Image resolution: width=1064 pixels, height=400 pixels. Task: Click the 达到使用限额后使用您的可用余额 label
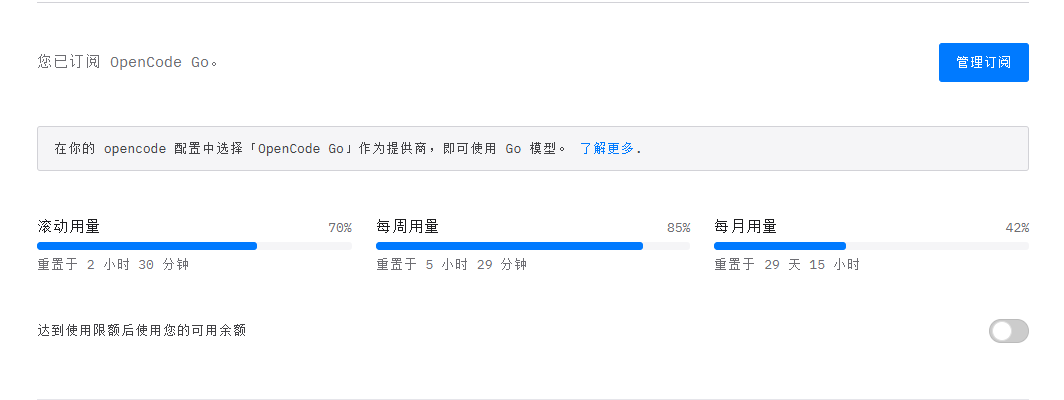141,331
